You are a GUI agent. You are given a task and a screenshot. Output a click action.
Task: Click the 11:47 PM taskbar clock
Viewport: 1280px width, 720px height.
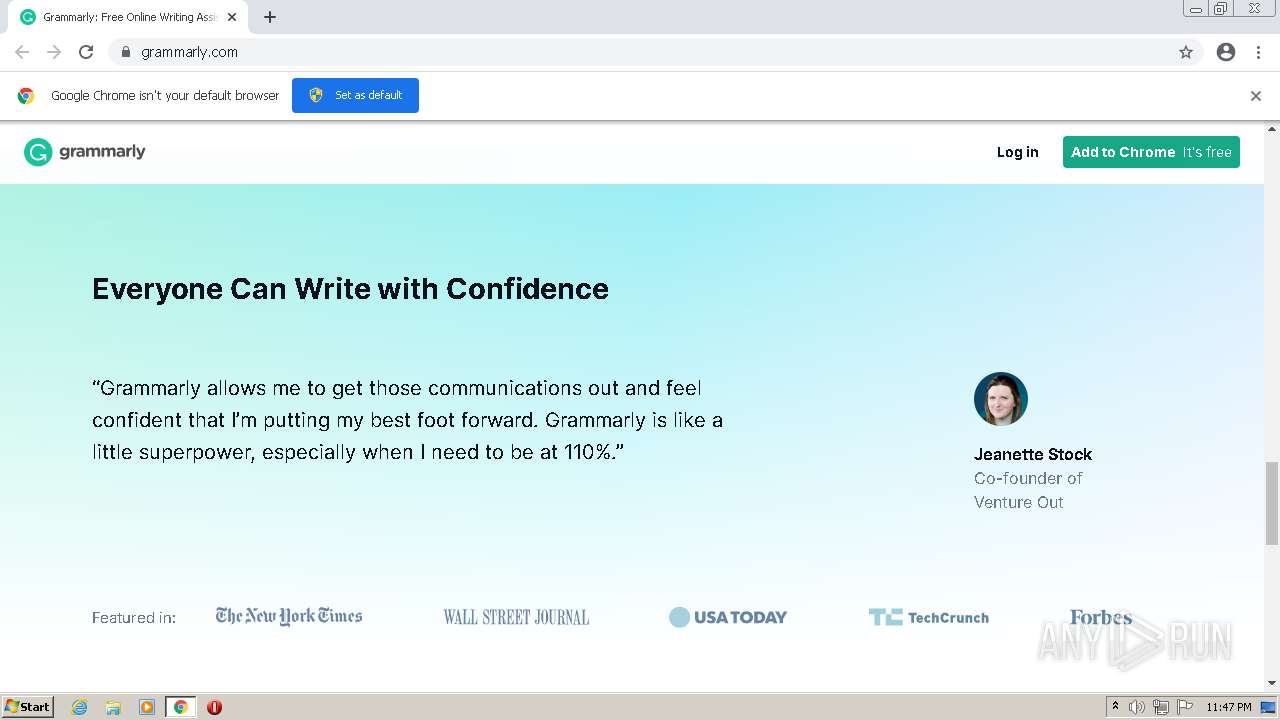[1229, 707]
